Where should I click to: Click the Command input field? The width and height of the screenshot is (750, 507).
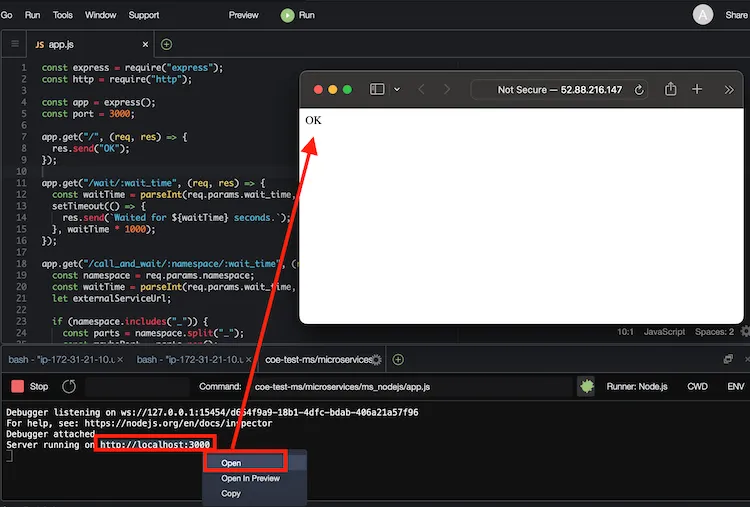click(411, 387)
